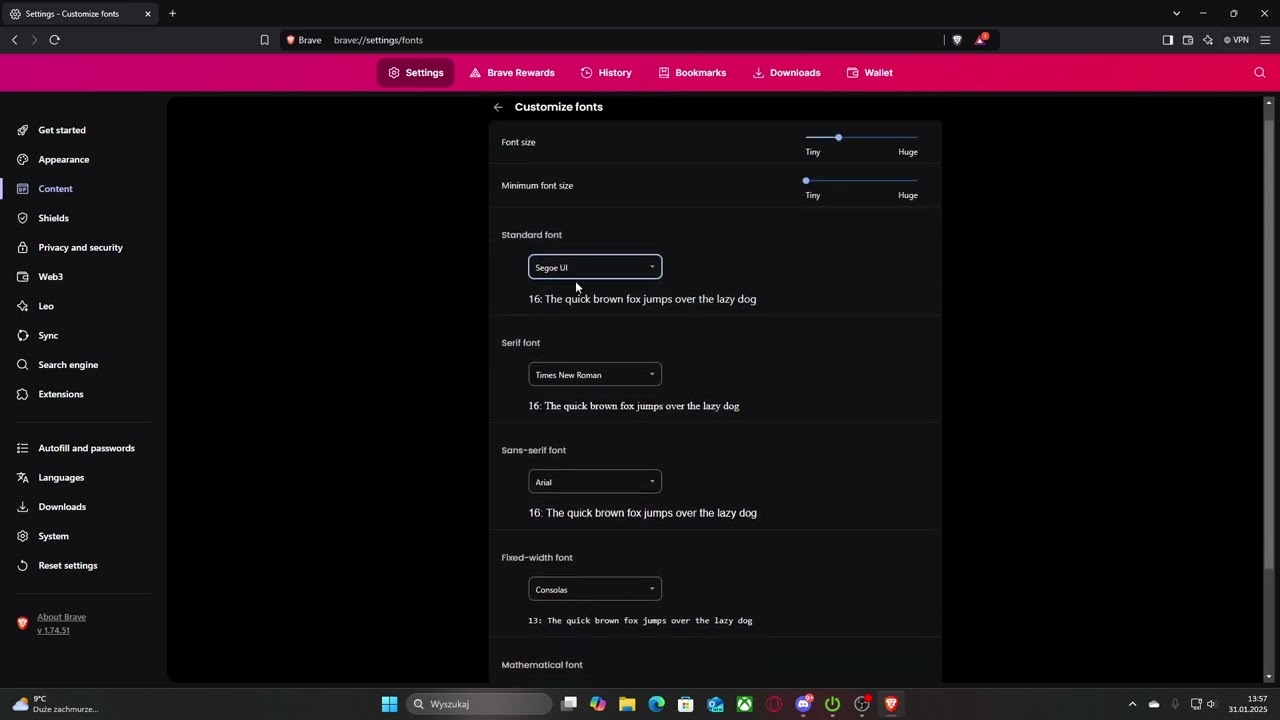Open Extensions in the sidebar
Viewport: 1280px width, 720px height.
pyautogui.click(x=61, y=394)
